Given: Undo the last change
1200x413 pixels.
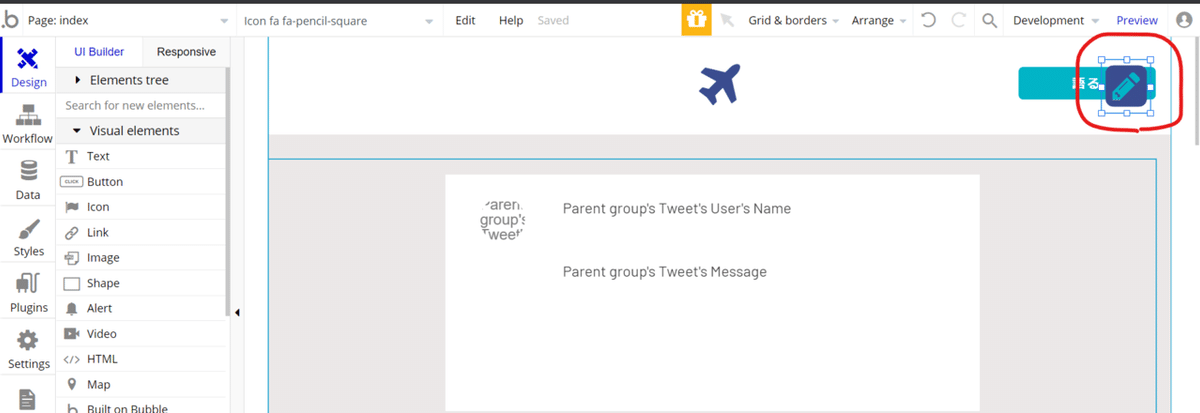Looking at the screenshot, I should tap(928, 20).
